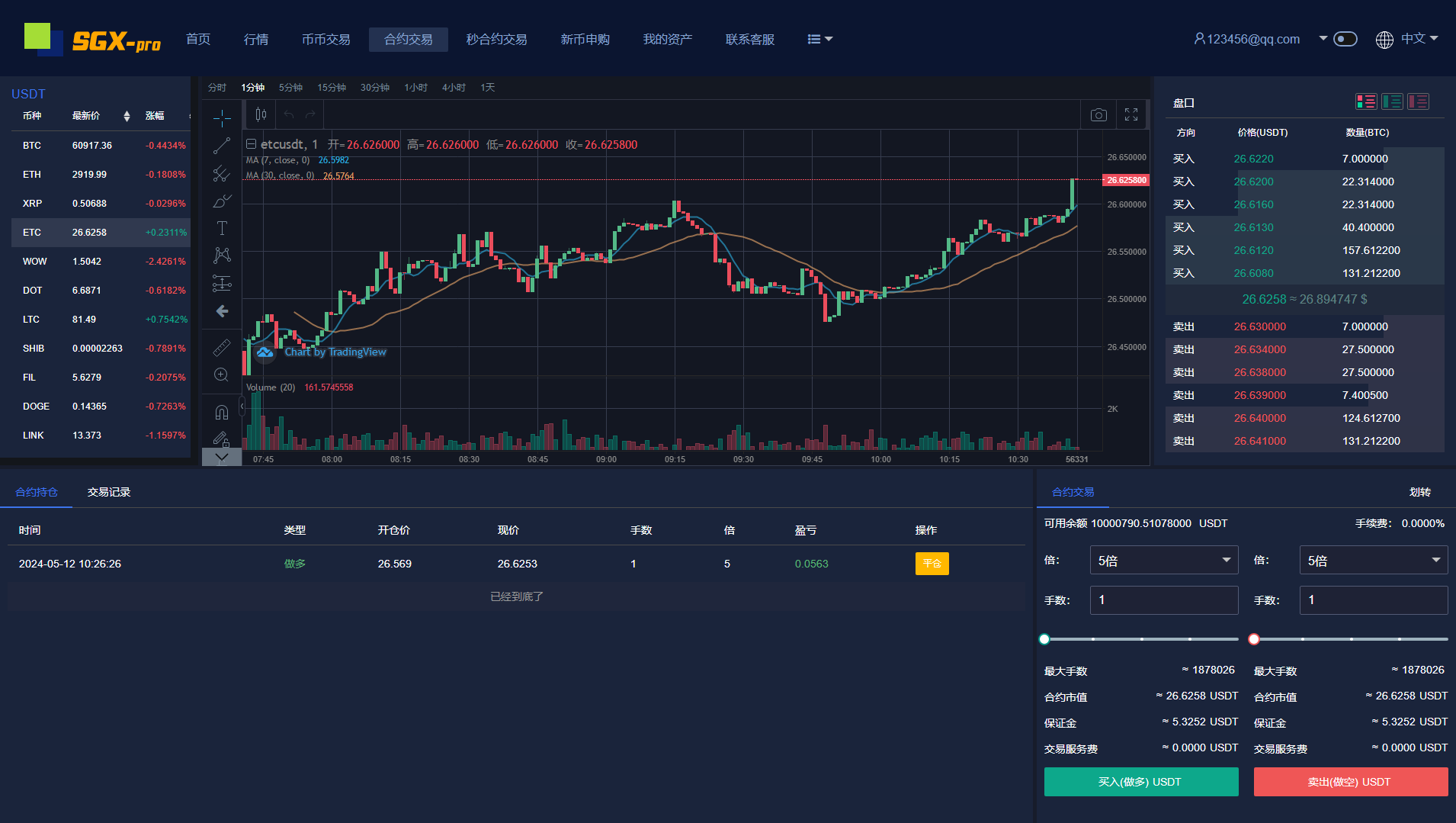Image resolution: width=1456 pixels, height=823 pixels.
Task: Select the text annotation tool
Action: click(222, 228)
